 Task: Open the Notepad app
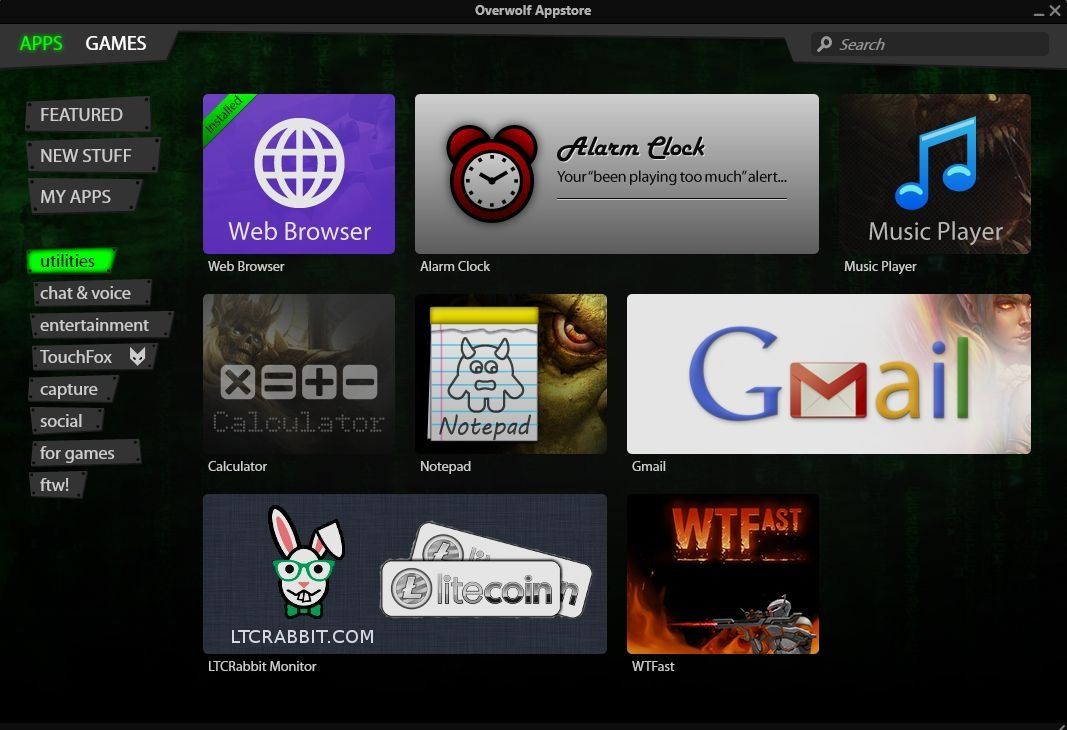(x=510, y=373)
